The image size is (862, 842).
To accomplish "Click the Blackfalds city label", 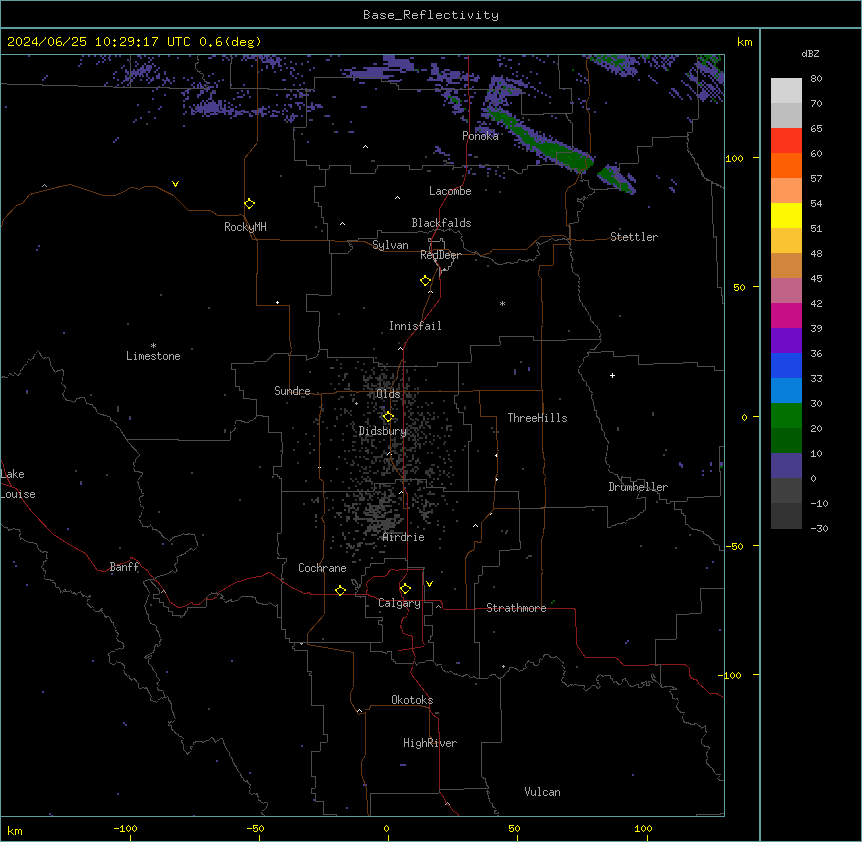I will [x=441, y=223].
